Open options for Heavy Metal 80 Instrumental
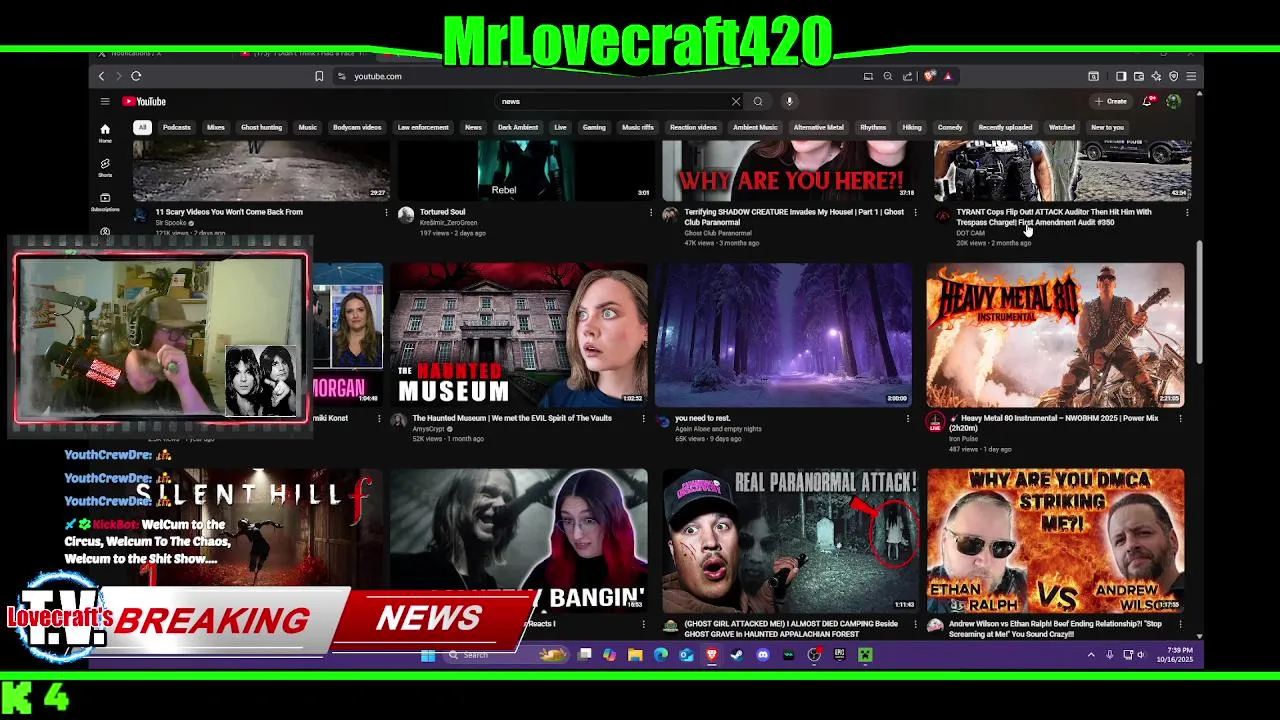This screenshot has height=720, width=1280. click(x=1180, y=418)
